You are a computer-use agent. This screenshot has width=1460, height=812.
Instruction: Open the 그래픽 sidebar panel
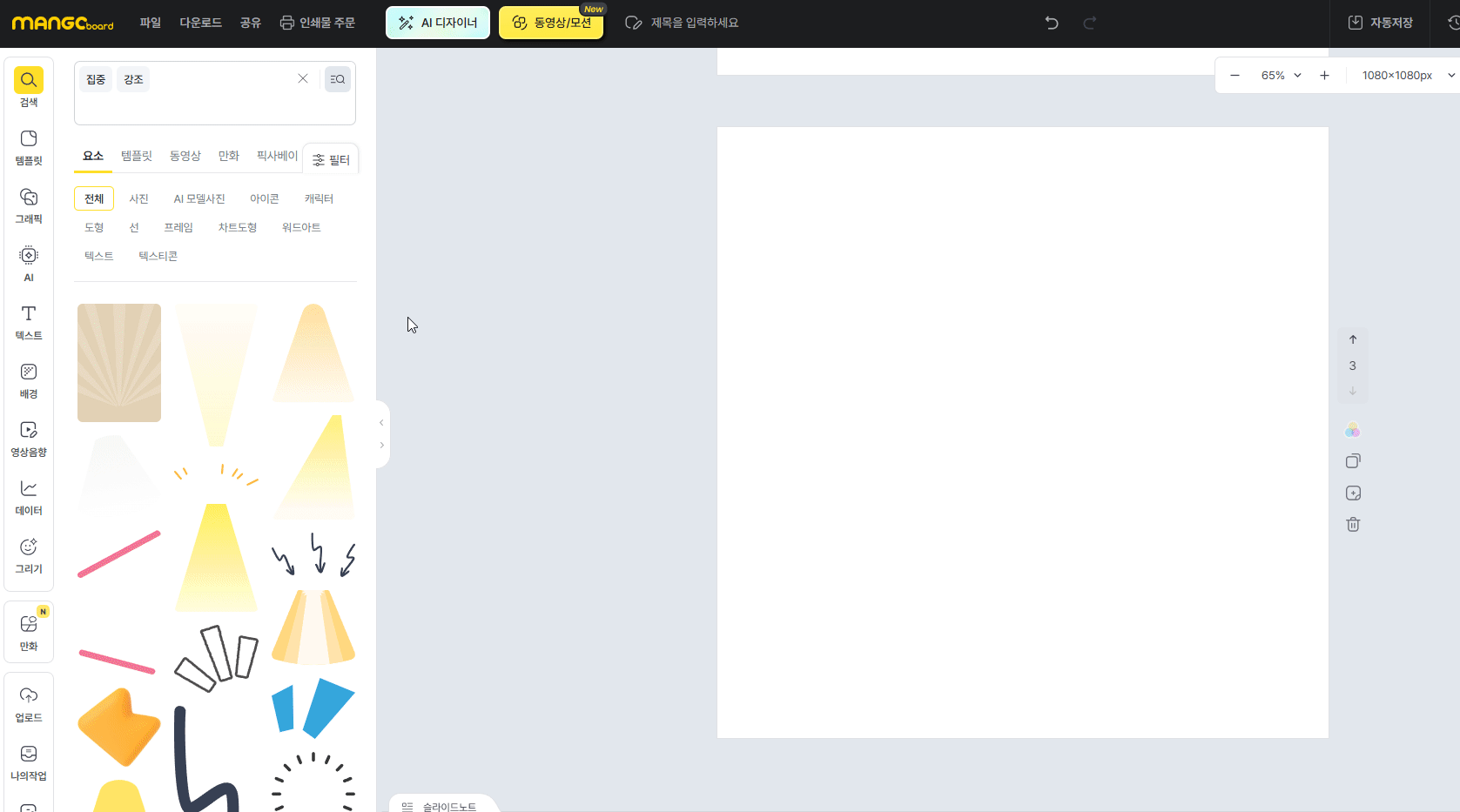[x=29, y=205]
